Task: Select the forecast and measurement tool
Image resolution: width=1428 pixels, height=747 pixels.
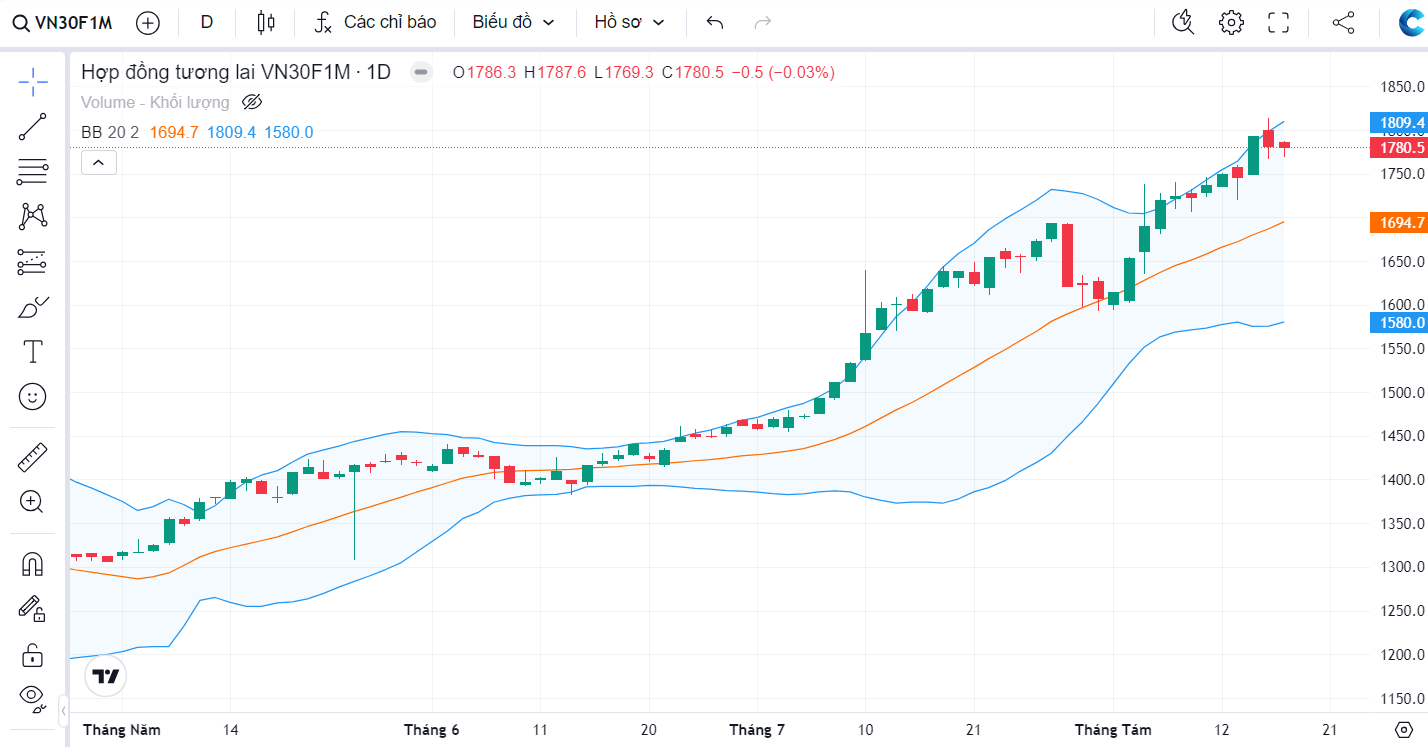Action: (x=33, y=262)
